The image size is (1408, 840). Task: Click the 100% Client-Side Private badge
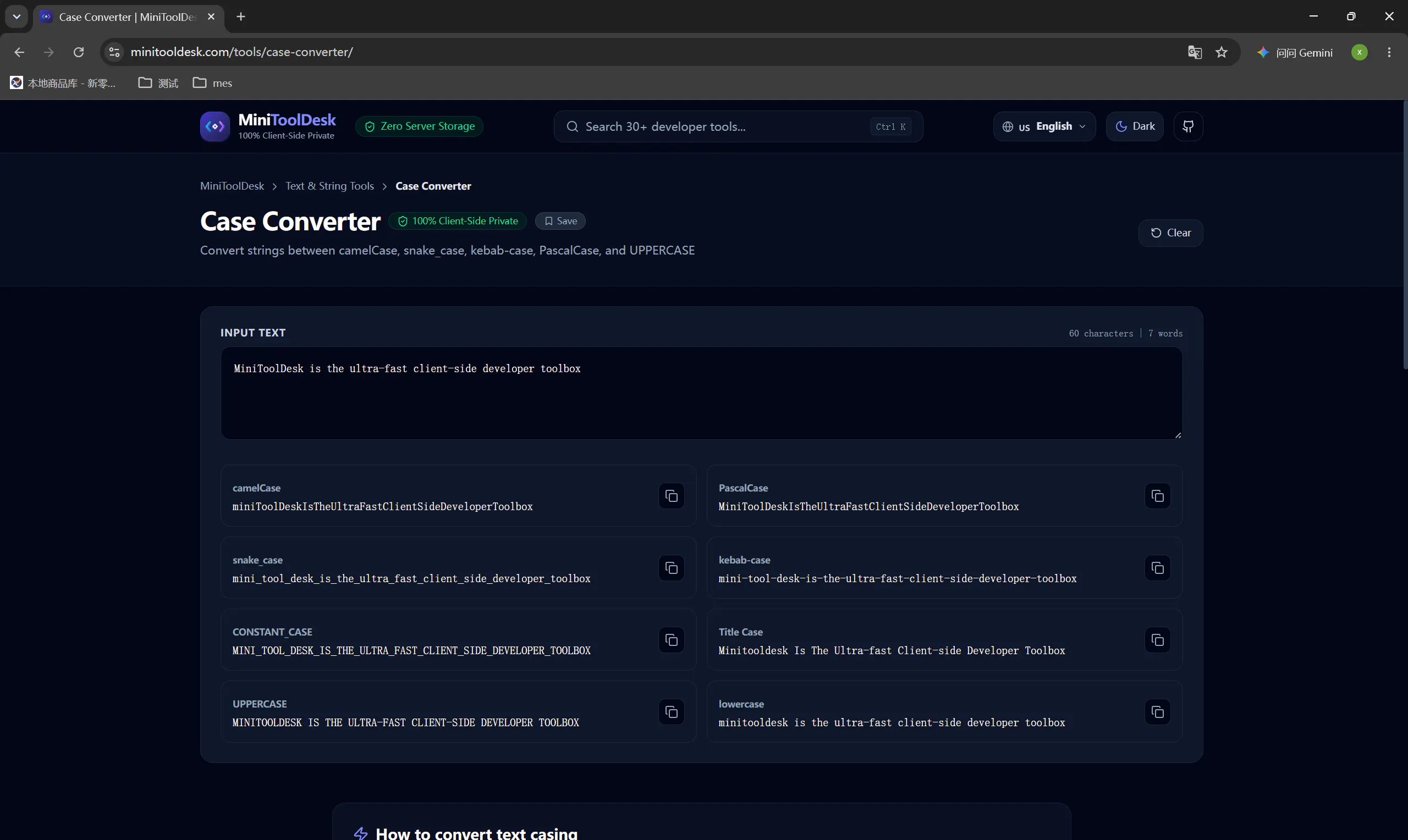(458, 221)
